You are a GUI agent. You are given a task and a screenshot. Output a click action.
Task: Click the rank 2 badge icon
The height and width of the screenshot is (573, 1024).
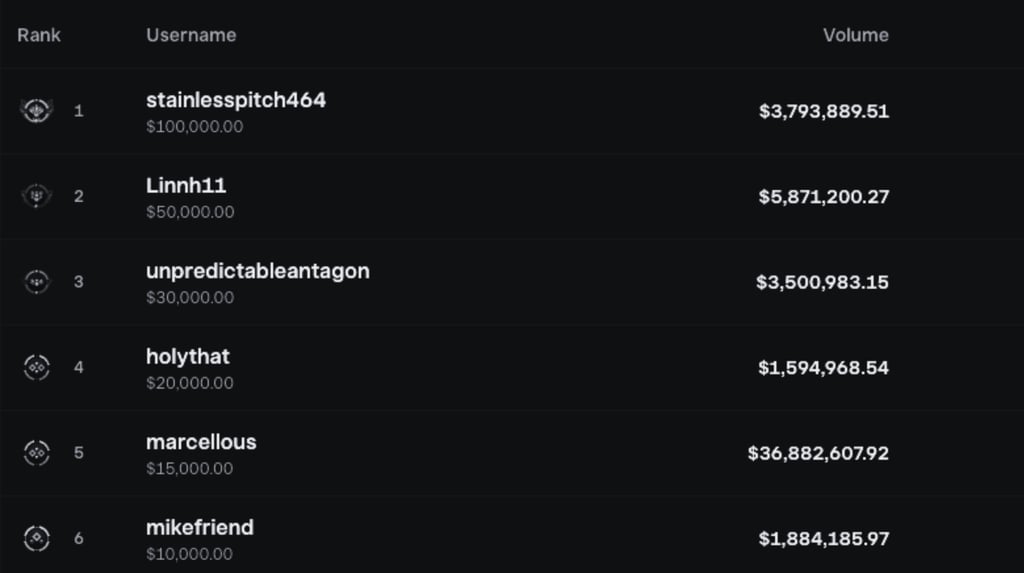tap(37, 196)
